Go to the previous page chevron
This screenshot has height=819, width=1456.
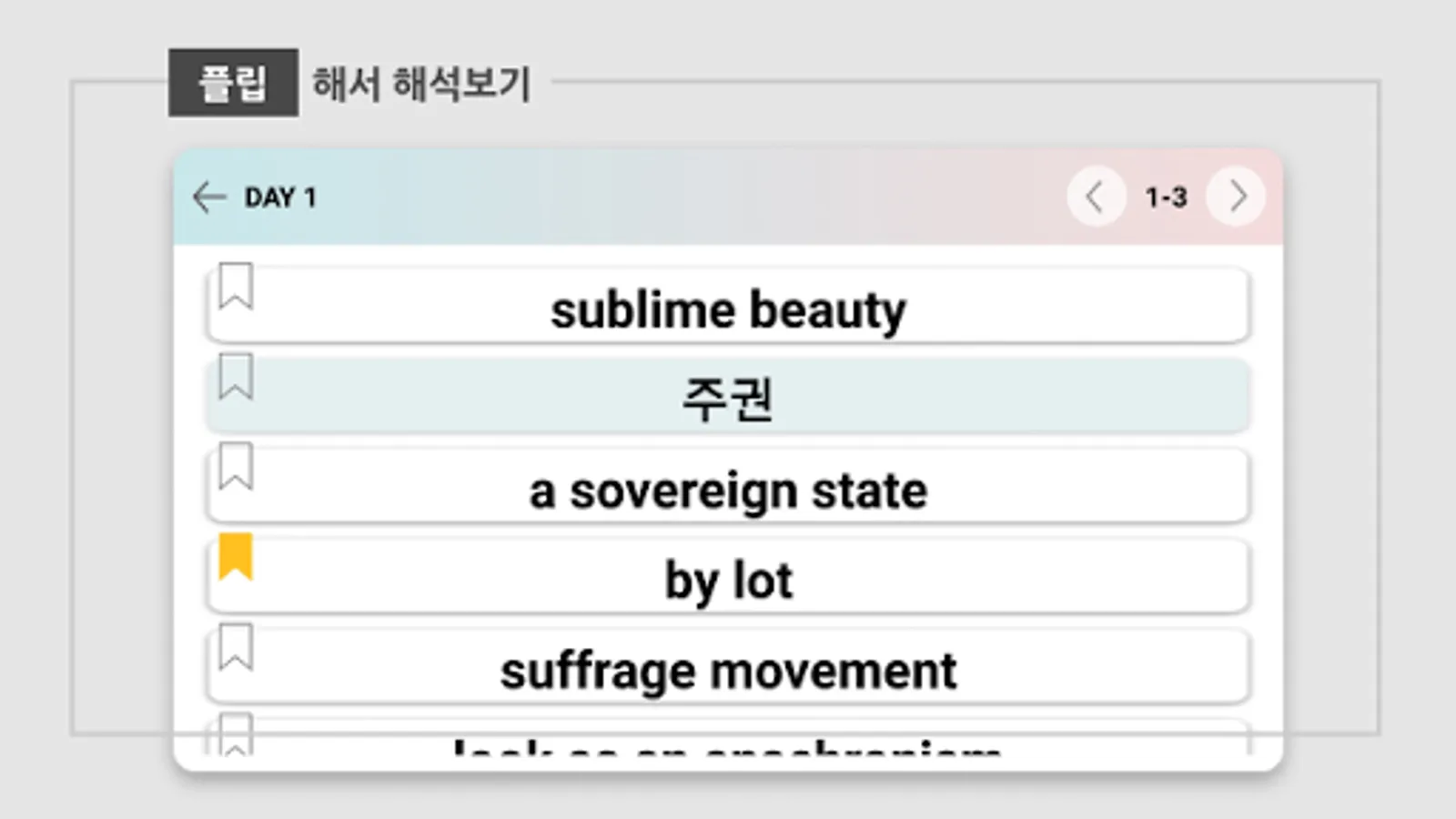click(1095, 197)
